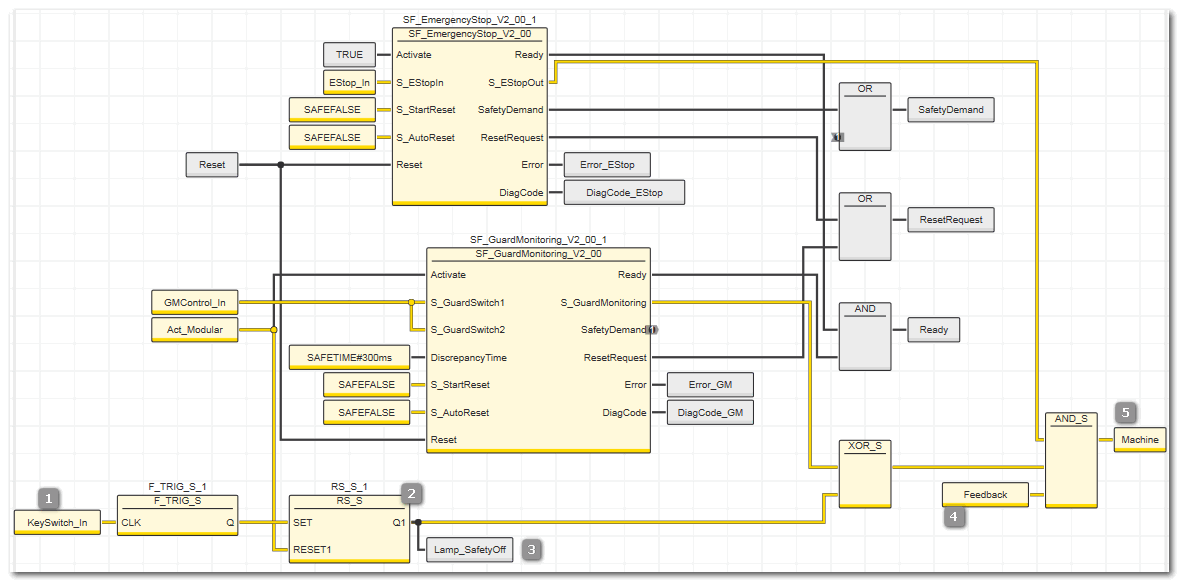
Task: Click callout marker 2 on RS_S block
Action: 412,492
